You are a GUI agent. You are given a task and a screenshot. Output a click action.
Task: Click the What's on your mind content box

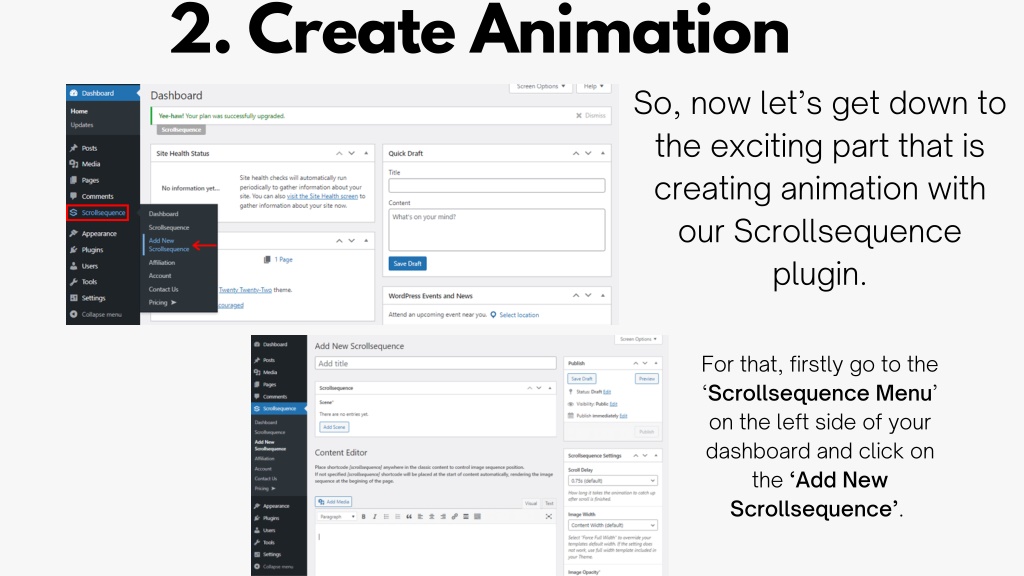[497, 230]
